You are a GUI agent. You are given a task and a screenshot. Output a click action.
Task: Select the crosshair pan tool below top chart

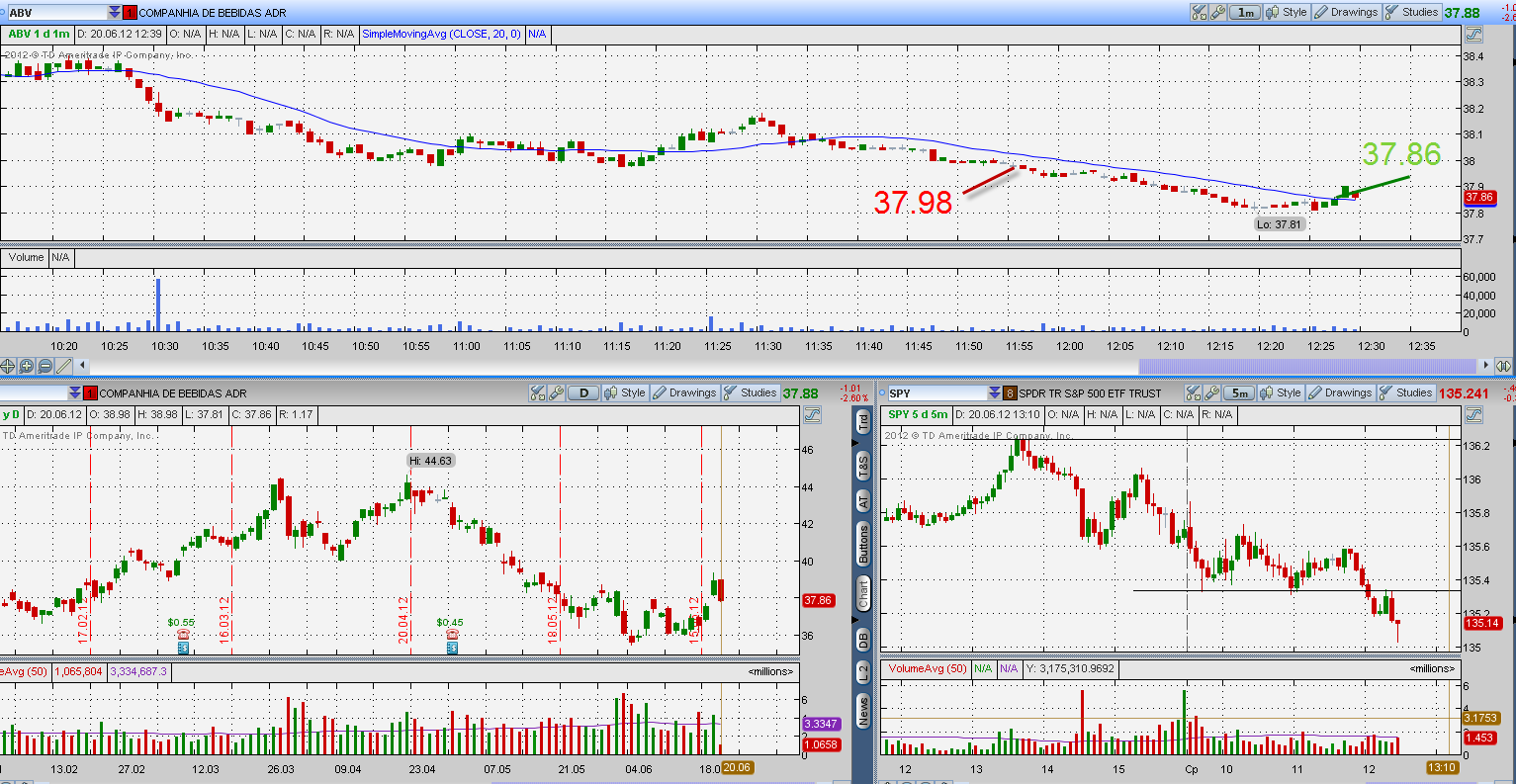tap(9, 366)
